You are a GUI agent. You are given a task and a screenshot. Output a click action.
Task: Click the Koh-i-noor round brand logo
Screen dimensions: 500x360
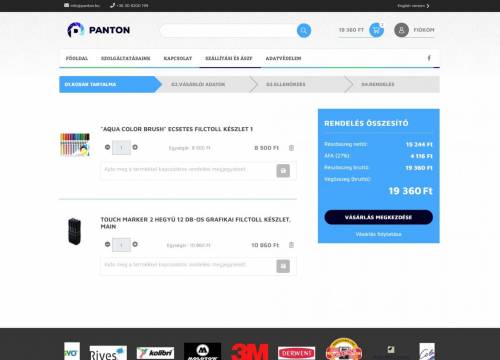(344, 349)
